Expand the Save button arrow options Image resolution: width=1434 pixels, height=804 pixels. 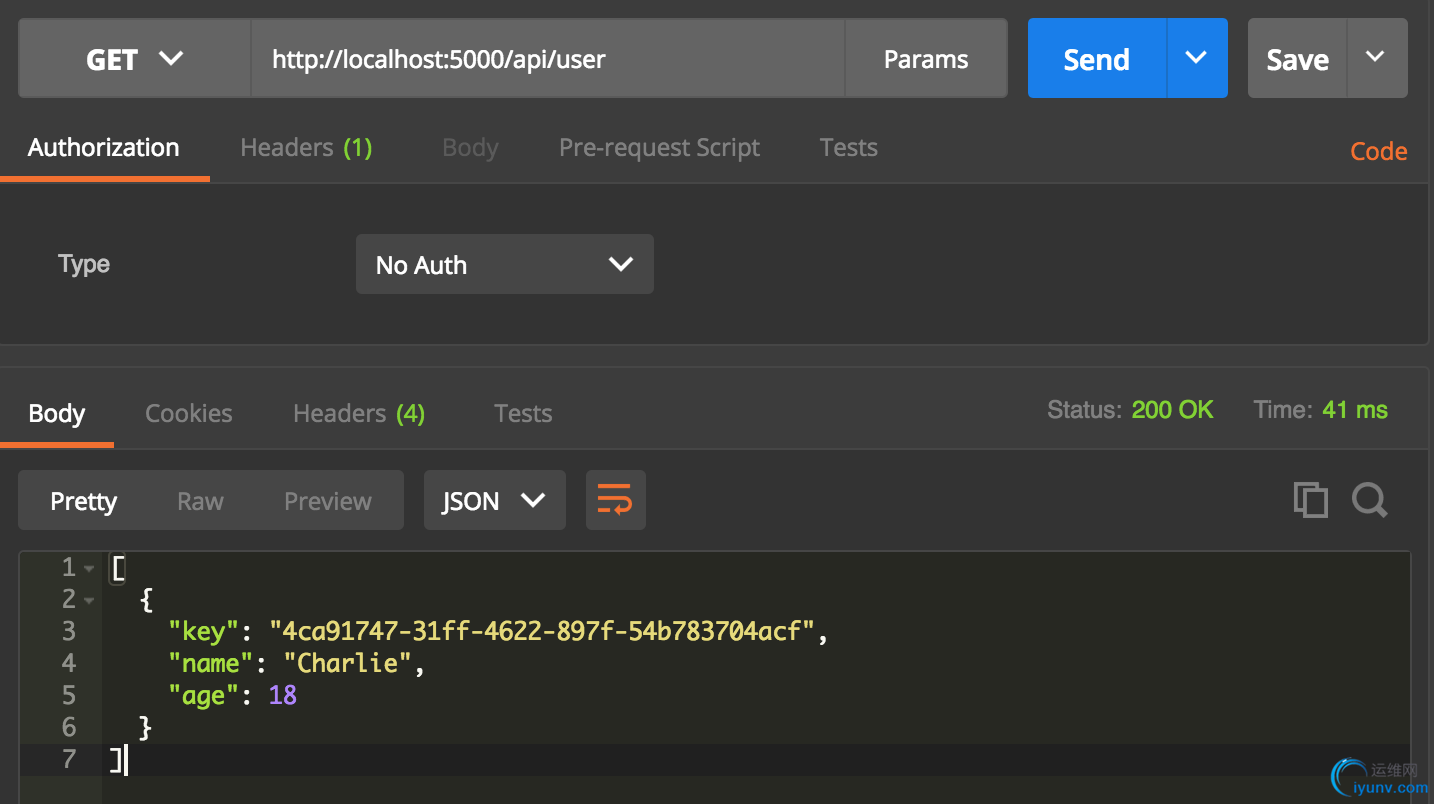pyautogui.click(x=1376, y=58)
